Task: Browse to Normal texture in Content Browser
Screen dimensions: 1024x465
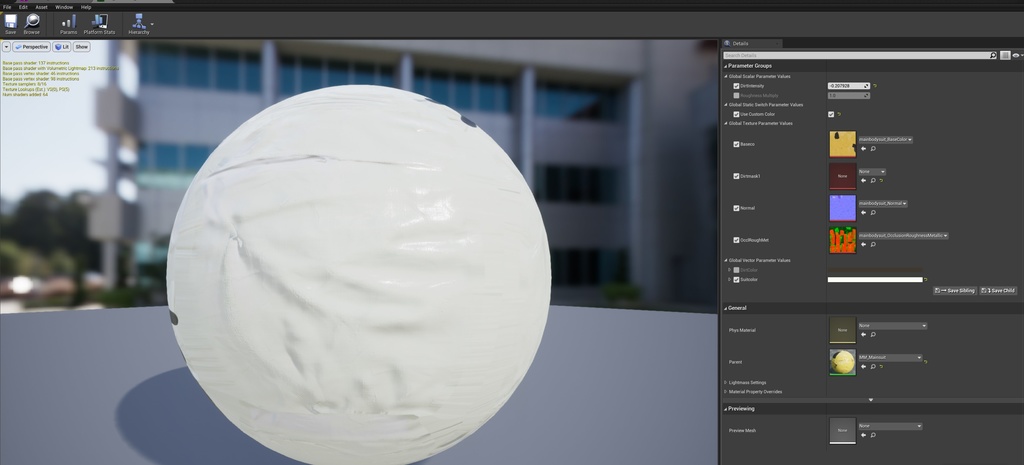Action: 872,213
